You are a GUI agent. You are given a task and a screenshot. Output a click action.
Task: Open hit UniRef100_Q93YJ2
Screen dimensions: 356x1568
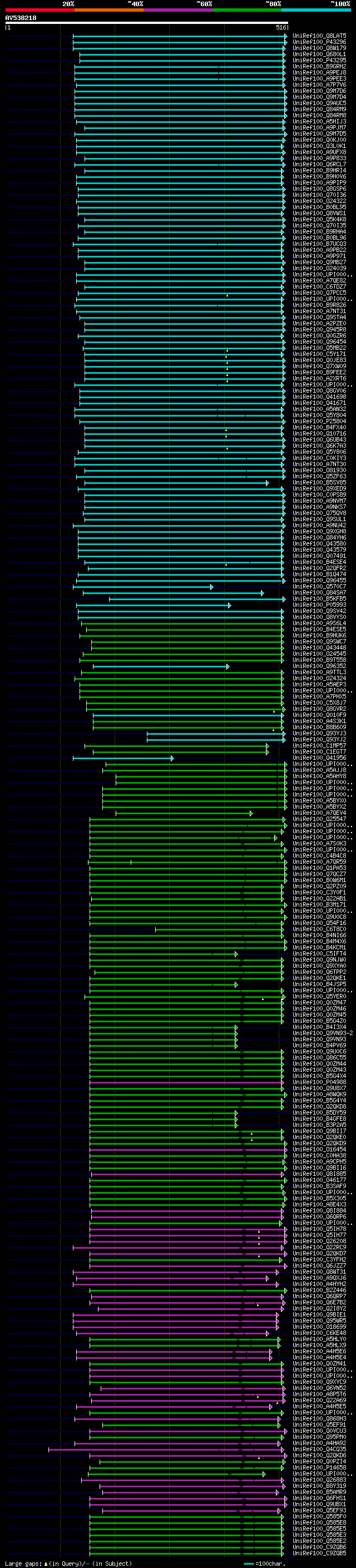click(319, 740)
